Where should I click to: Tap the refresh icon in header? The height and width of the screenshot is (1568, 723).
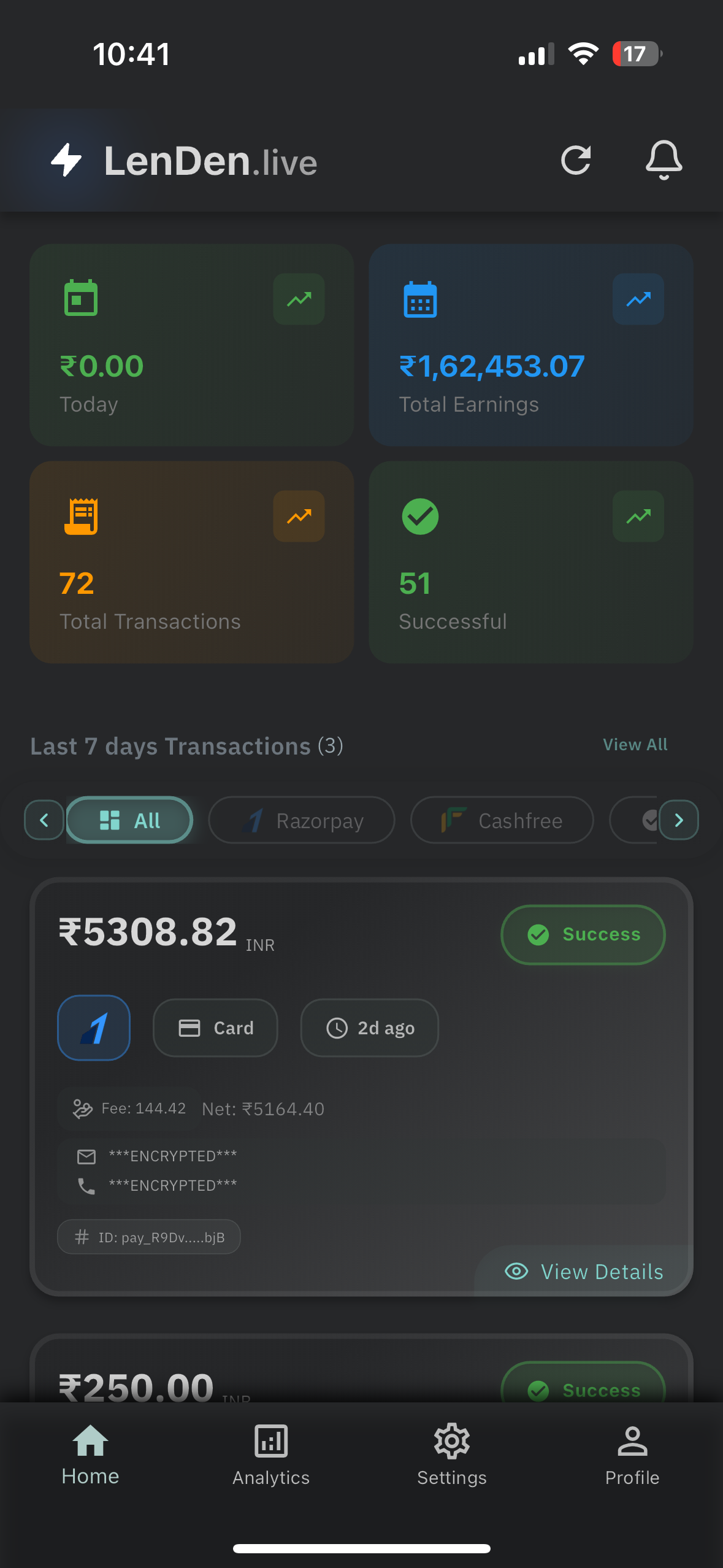(x=576, y=161)
